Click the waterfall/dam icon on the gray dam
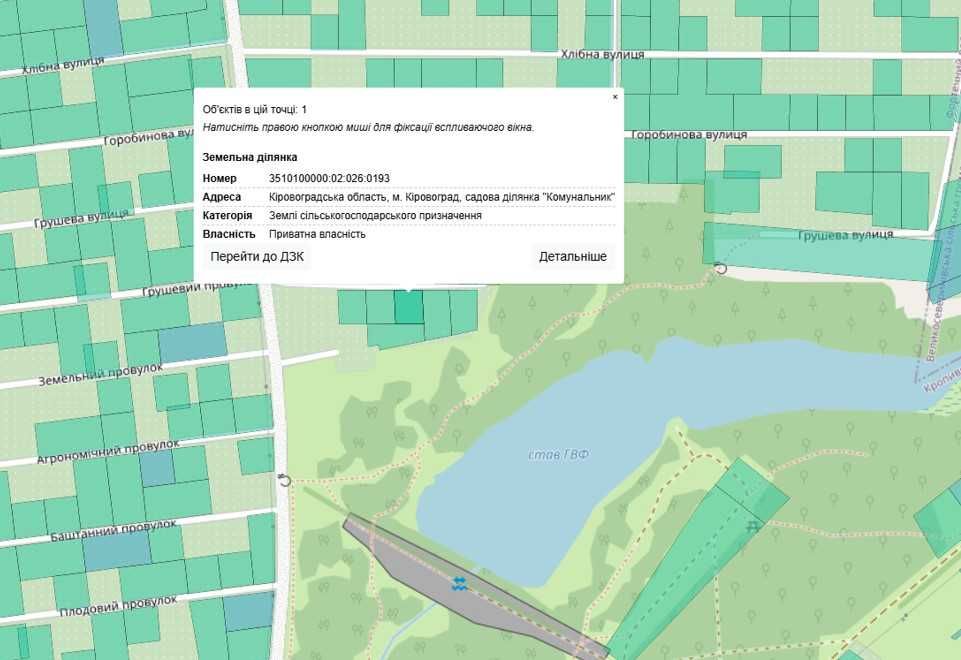 pos(460,583)
